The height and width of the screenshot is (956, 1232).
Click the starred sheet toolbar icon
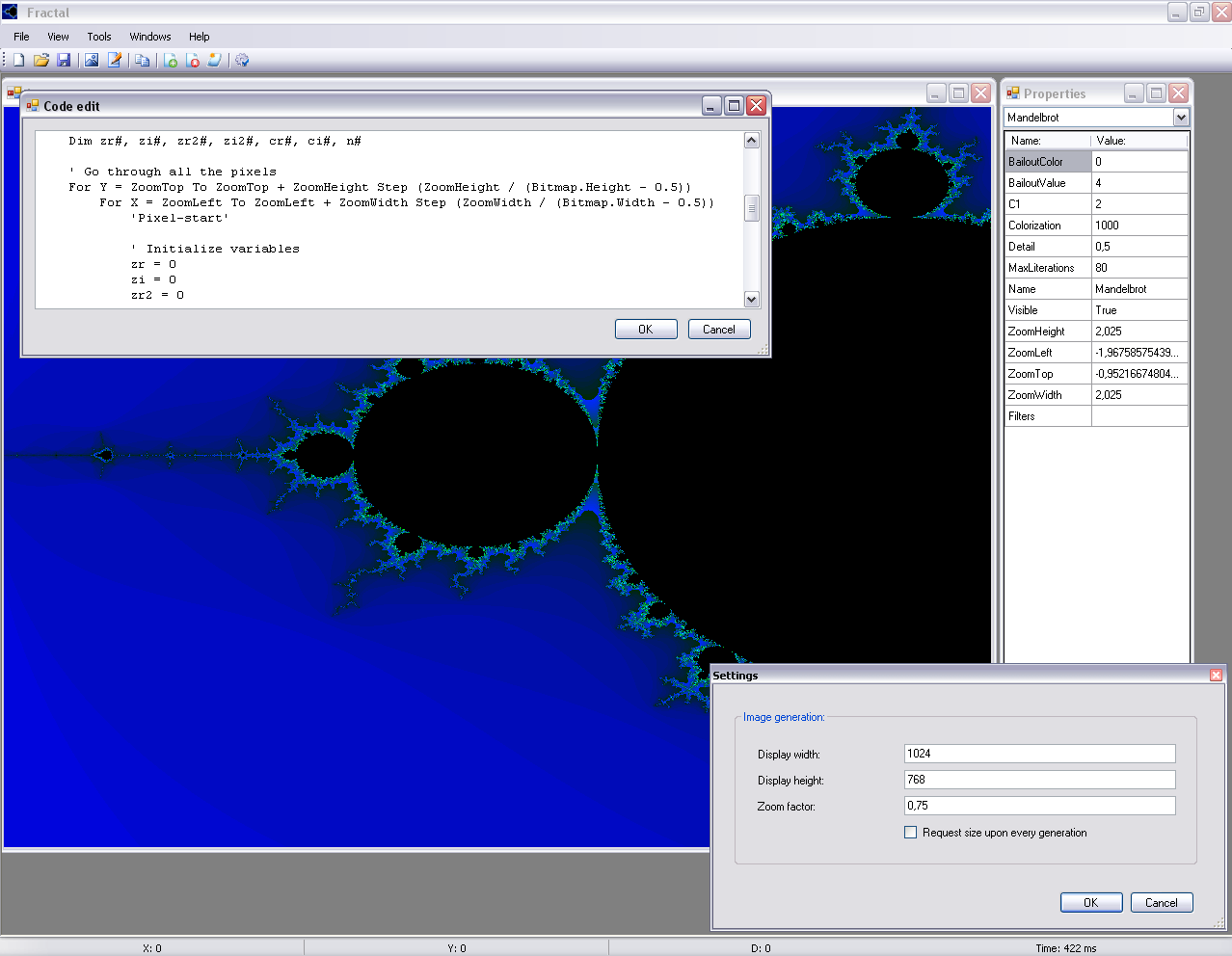214,60
